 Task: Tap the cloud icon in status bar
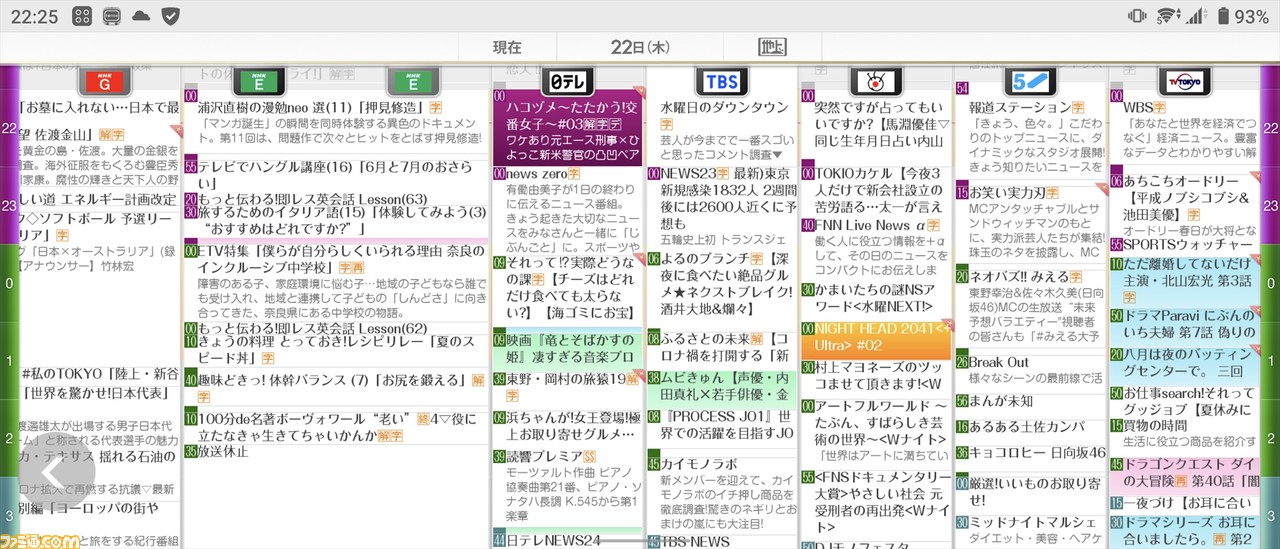(141, 16)
